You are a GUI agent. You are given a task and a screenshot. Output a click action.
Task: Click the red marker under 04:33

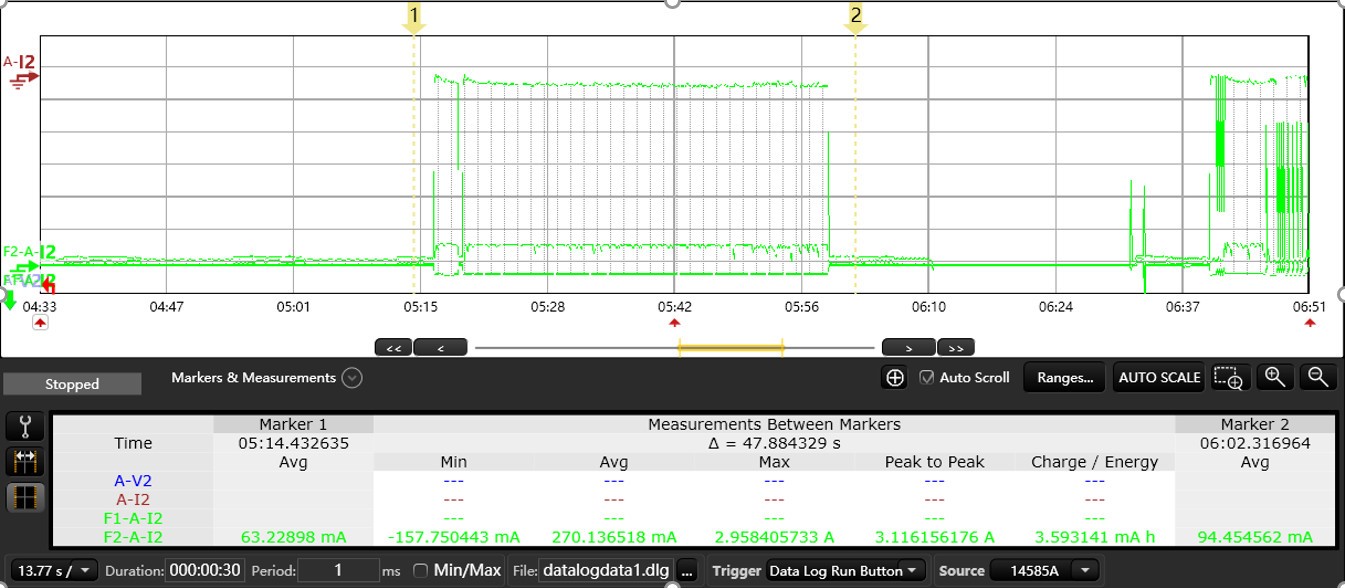point(40,323)
